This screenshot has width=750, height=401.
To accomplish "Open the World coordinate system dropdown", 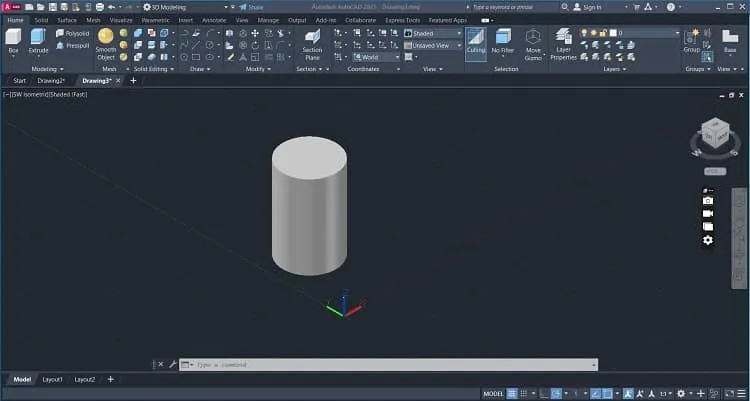I will tap(376, 57).
